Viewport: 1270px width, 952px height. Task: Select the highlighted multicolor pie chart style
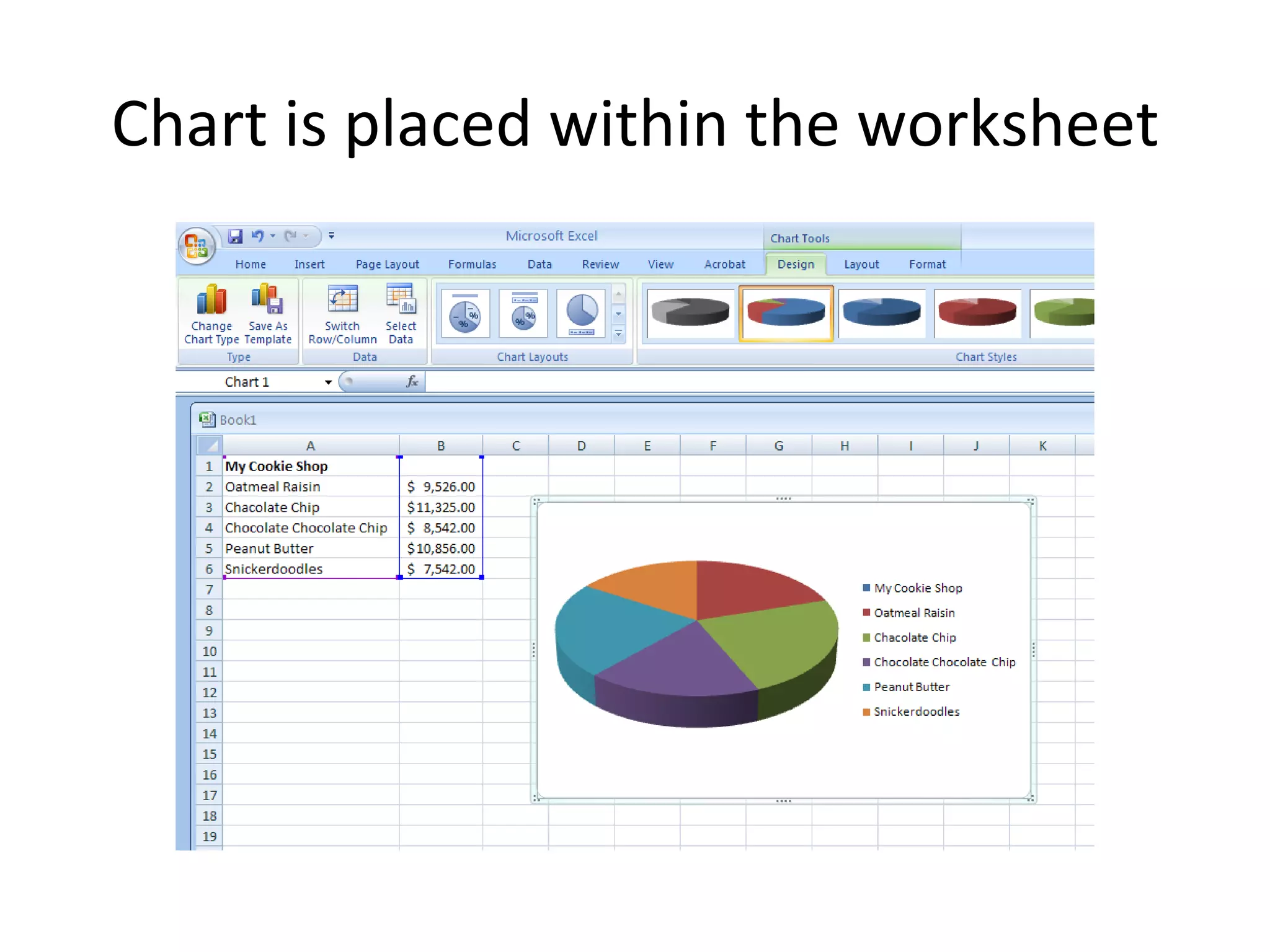786,313
